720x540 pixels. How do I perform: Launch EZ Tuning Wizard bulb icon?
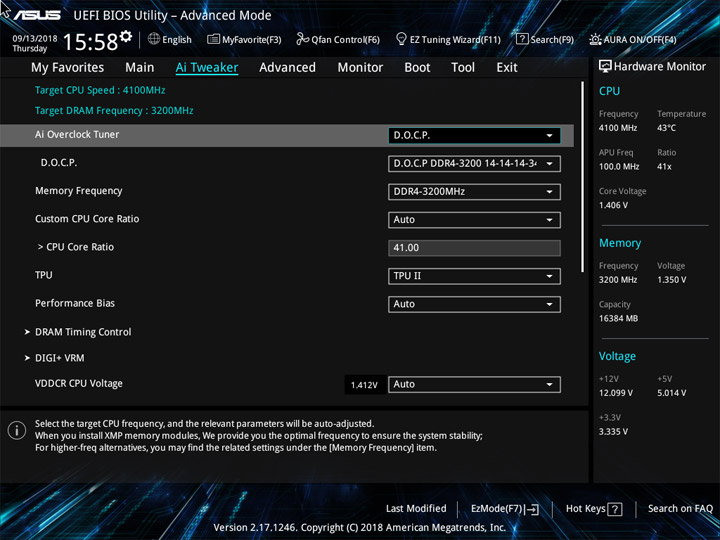401,39
